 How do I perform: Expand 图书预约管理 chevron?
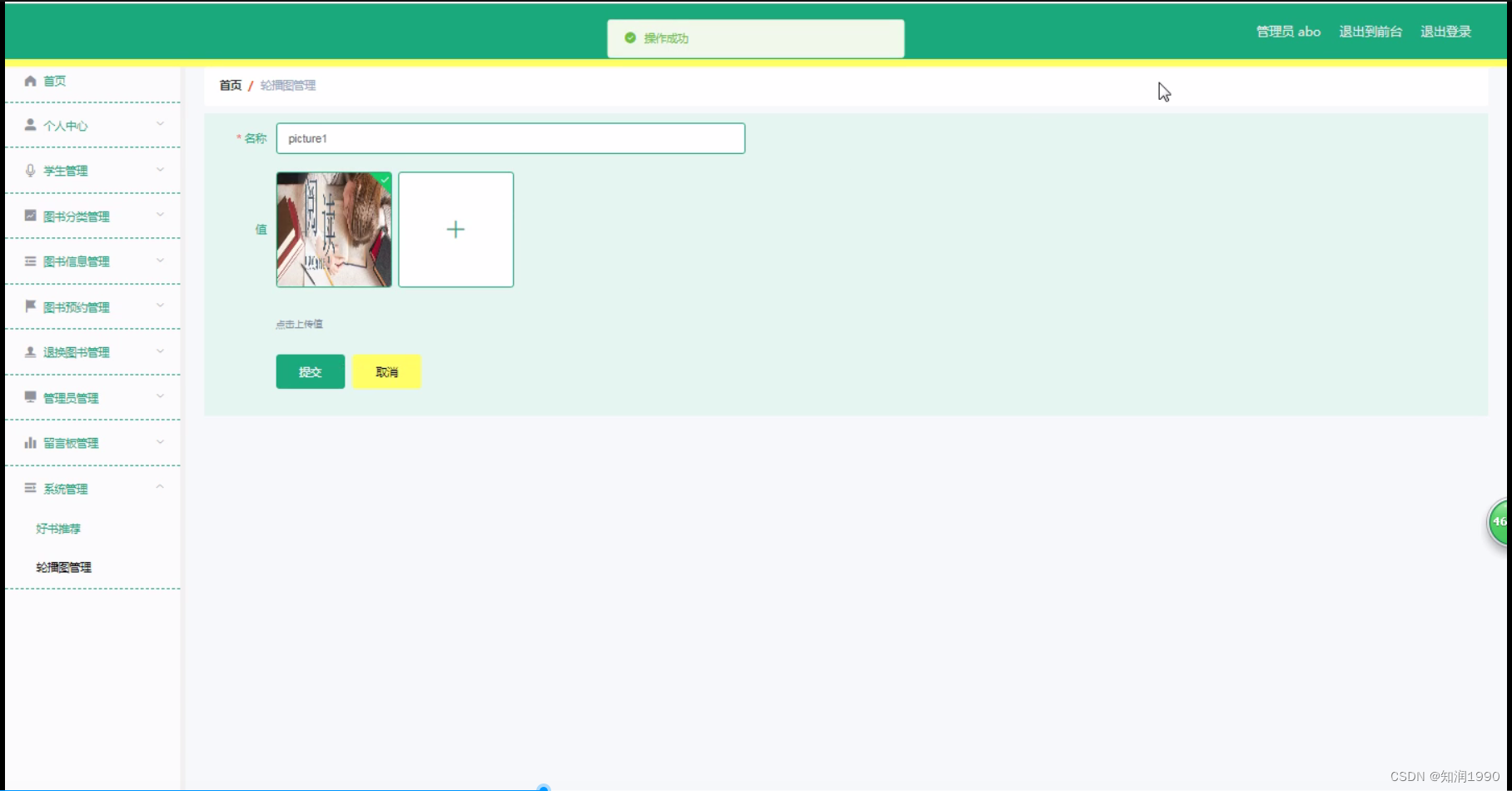point(160,306)
